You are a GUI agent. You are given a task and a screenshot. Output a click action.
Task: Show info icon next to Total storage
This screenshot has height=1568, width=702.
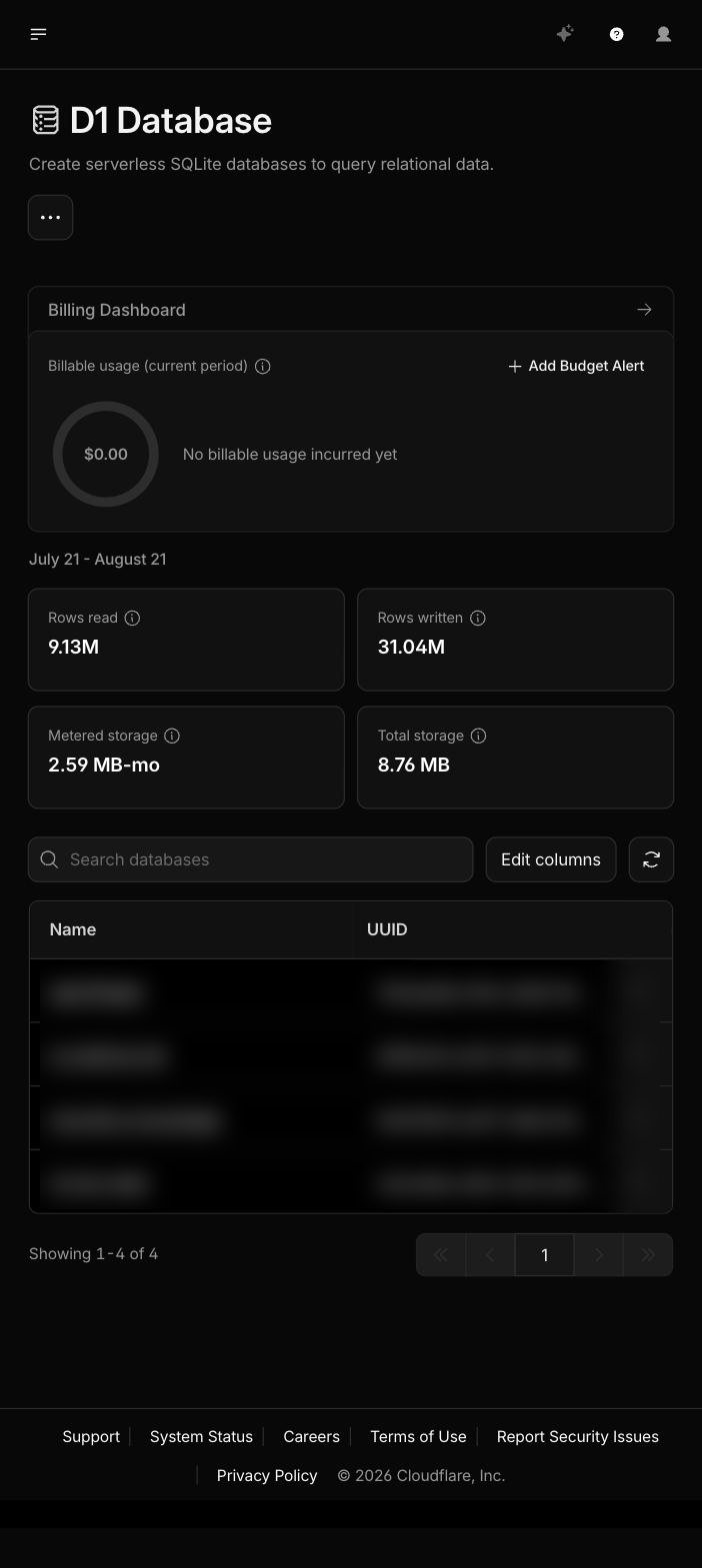pos(479,736)
